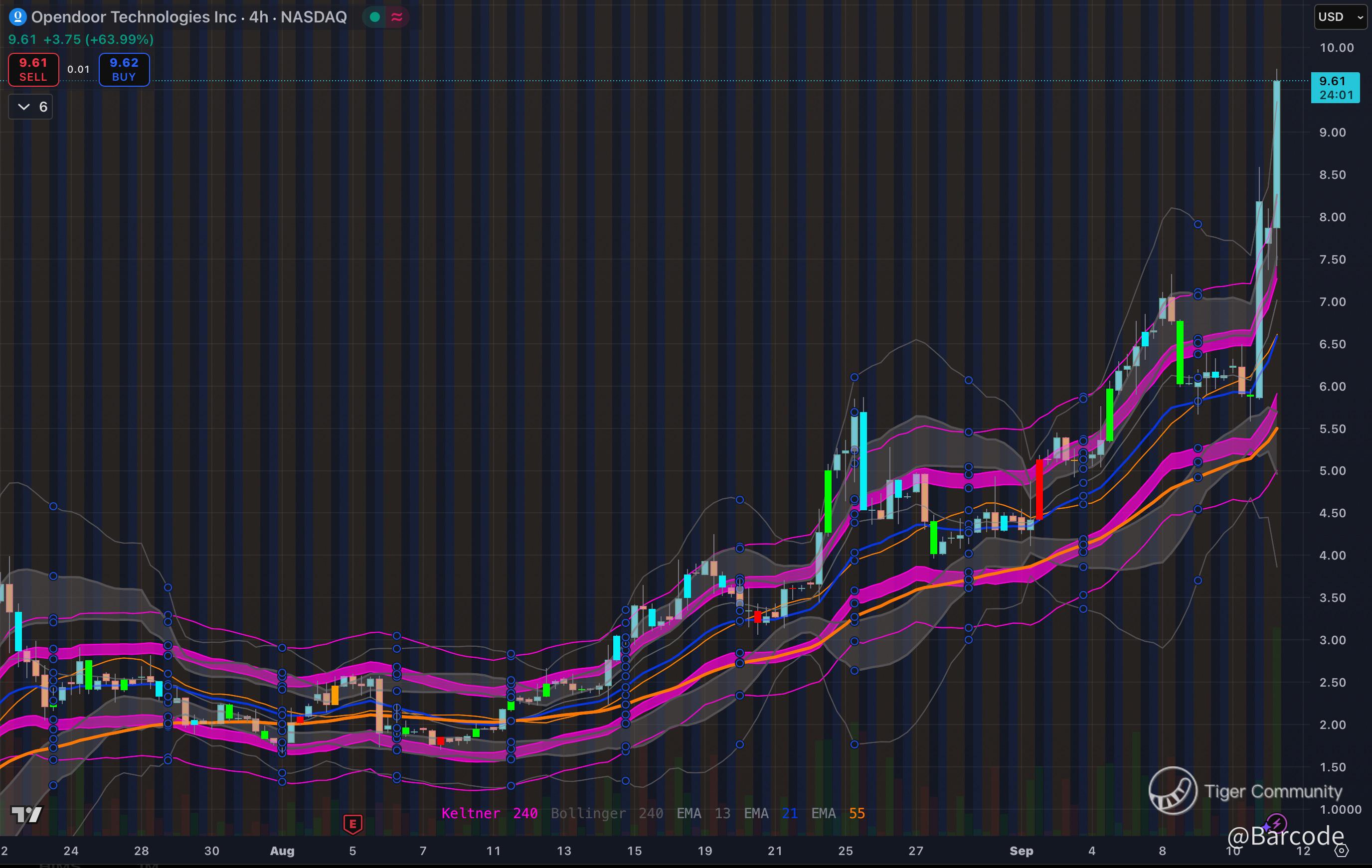Viewport: 1372px width, 868px height.
Task: Click the Keltner 240 indicator label
Action: pyautogui.click(x=489, y=813)
